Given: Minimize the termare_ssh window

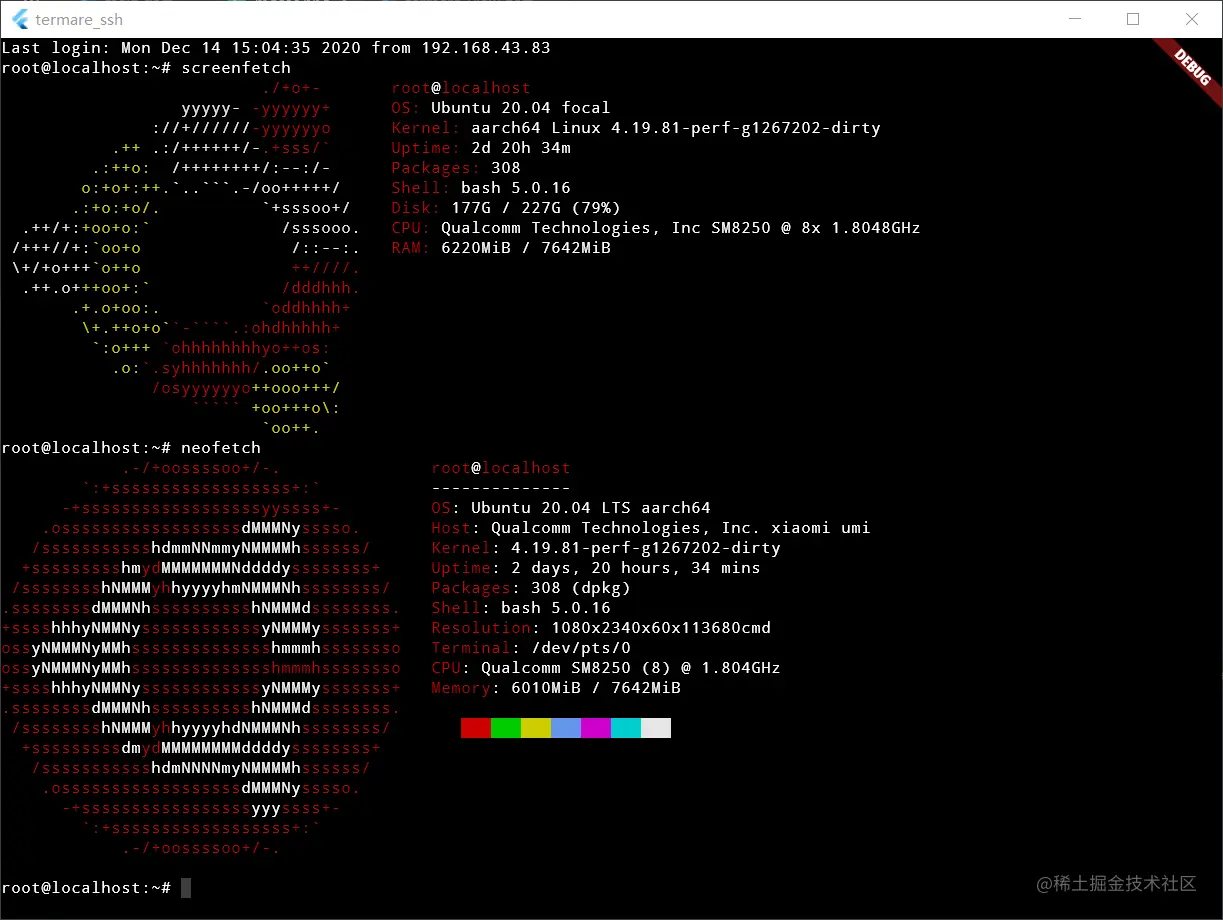Looking at the screenshot, I should [x=1075, y=19].
